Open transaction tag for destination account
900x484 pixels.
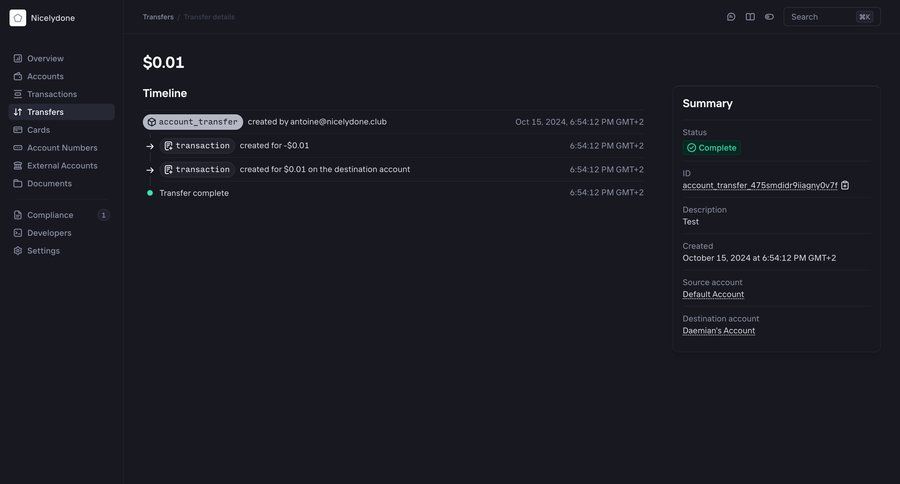[x=197, y=169]
